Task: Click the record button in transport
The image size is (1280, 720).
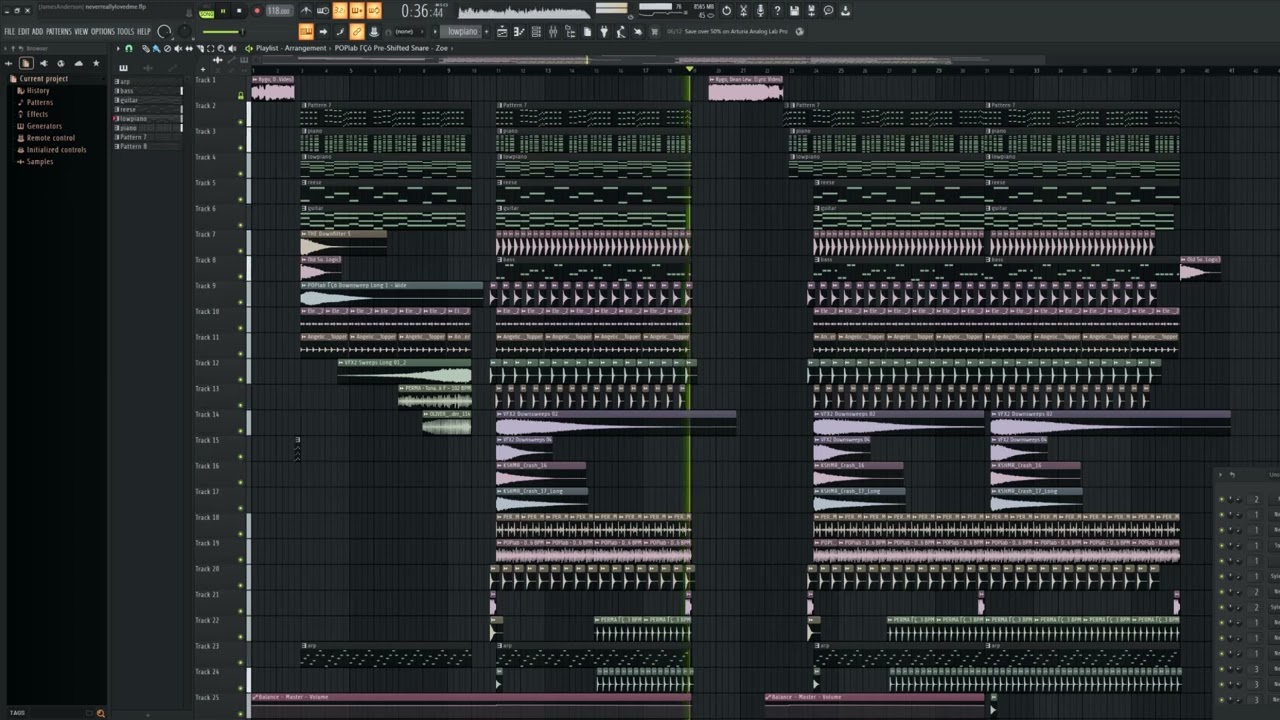Action: pos(257,10)
